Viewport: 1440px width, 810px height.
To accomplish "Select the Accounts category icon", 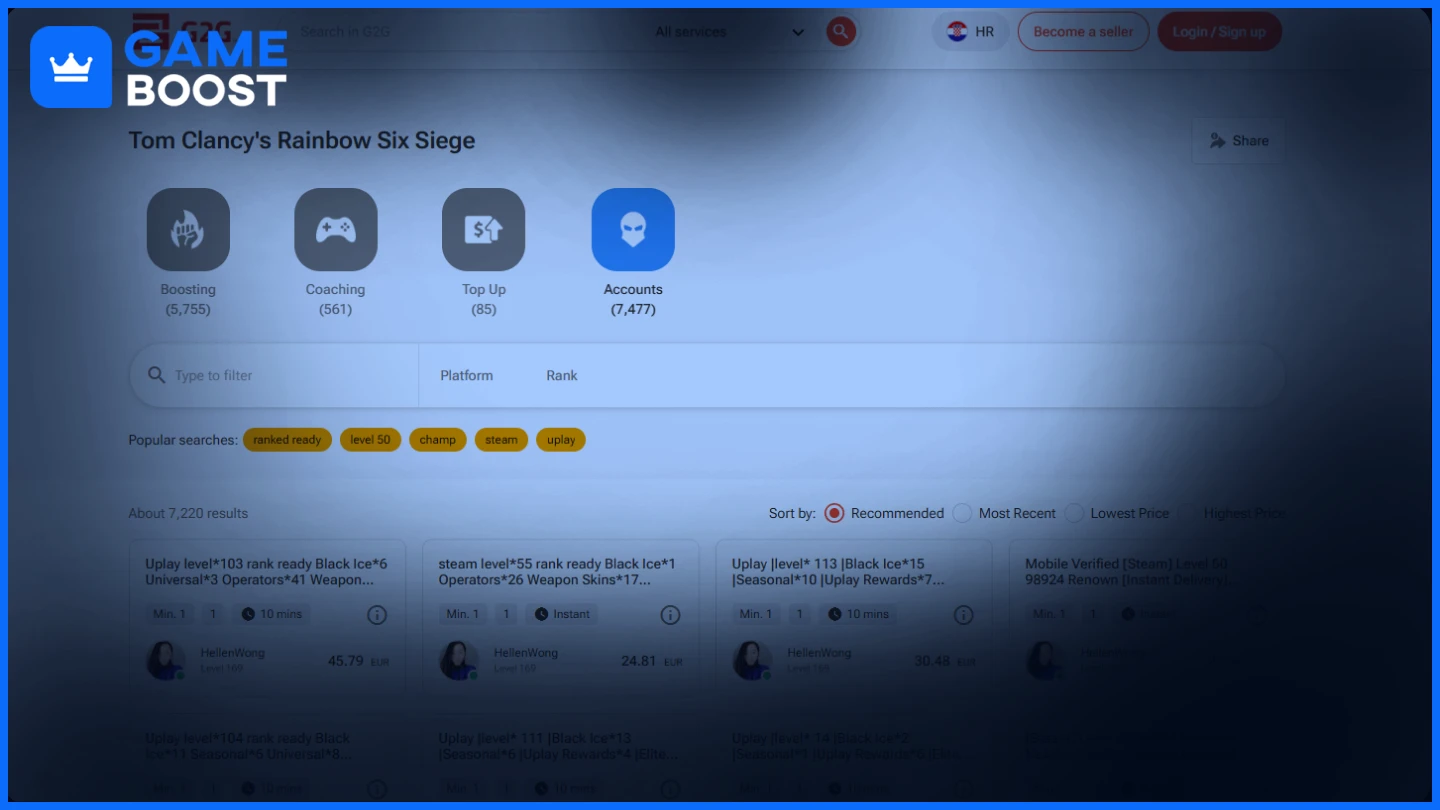I will coord(633,230).
